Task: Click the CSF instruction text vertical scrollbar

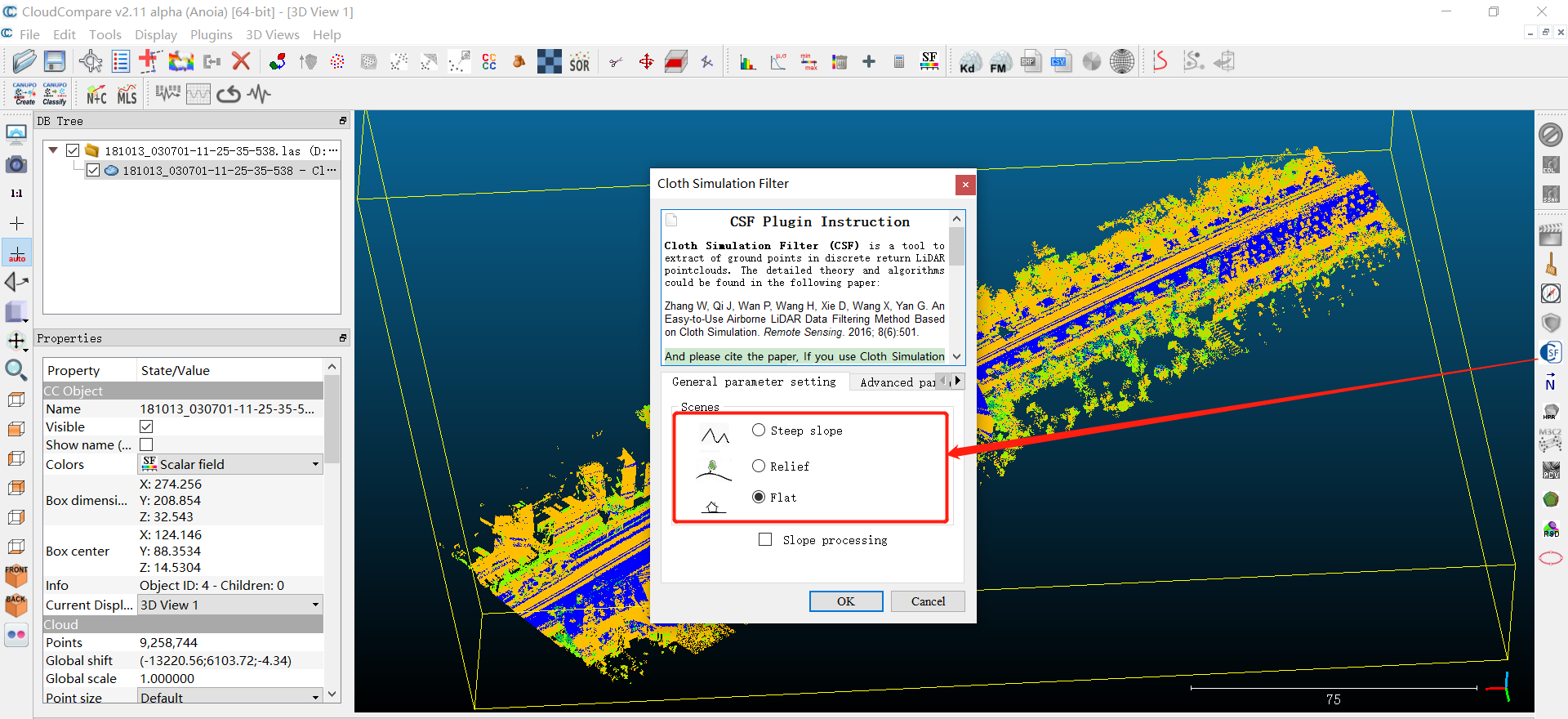Action: tap(956, 288)
